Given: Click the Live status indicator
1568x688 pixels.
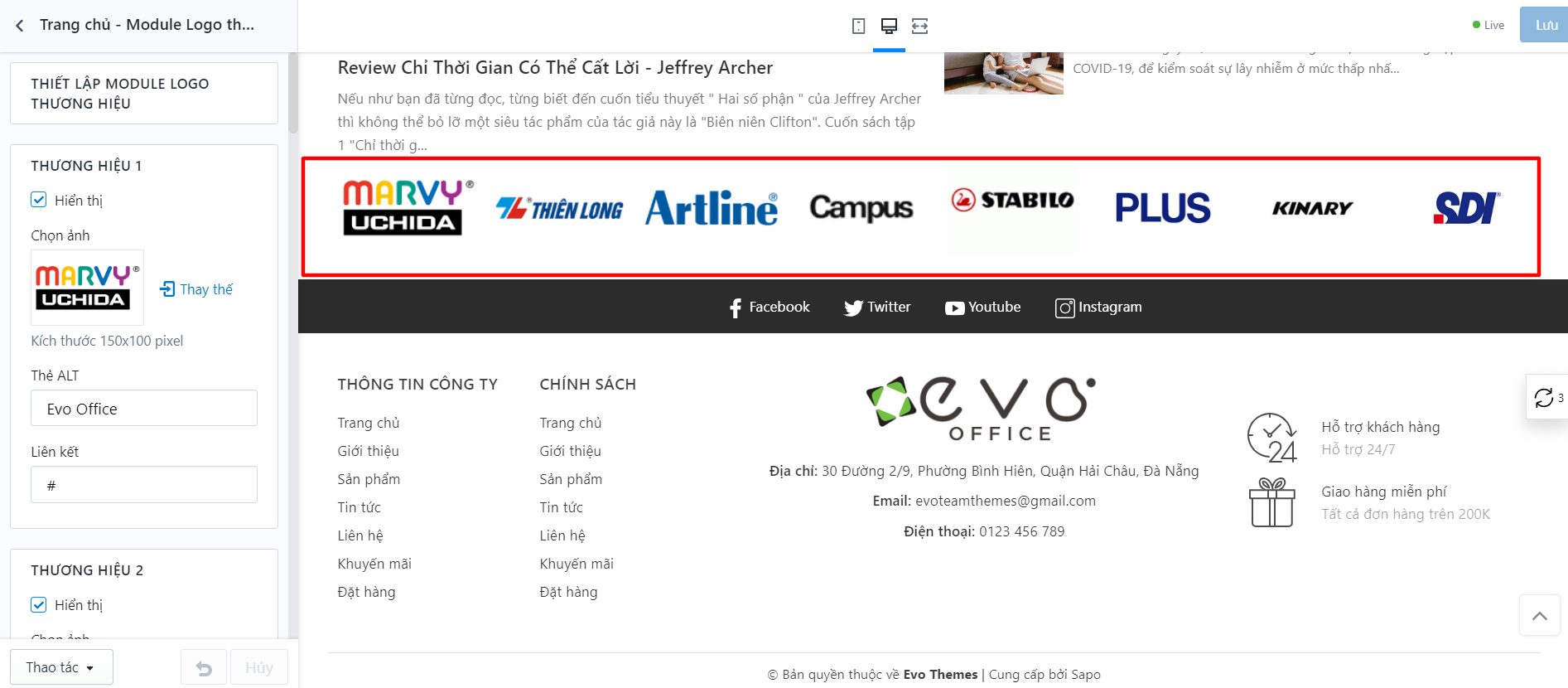Looking at the screenshot, I should 1488,25.
